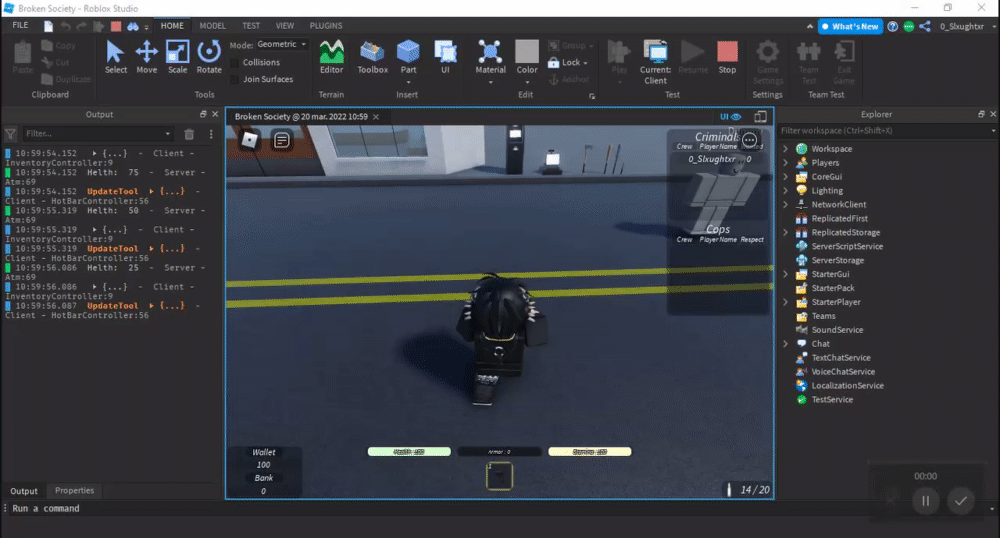1000x538 pixels.
Task: Click the in-game Health bar
Action: pyautogui.click(x=409, y=452)
